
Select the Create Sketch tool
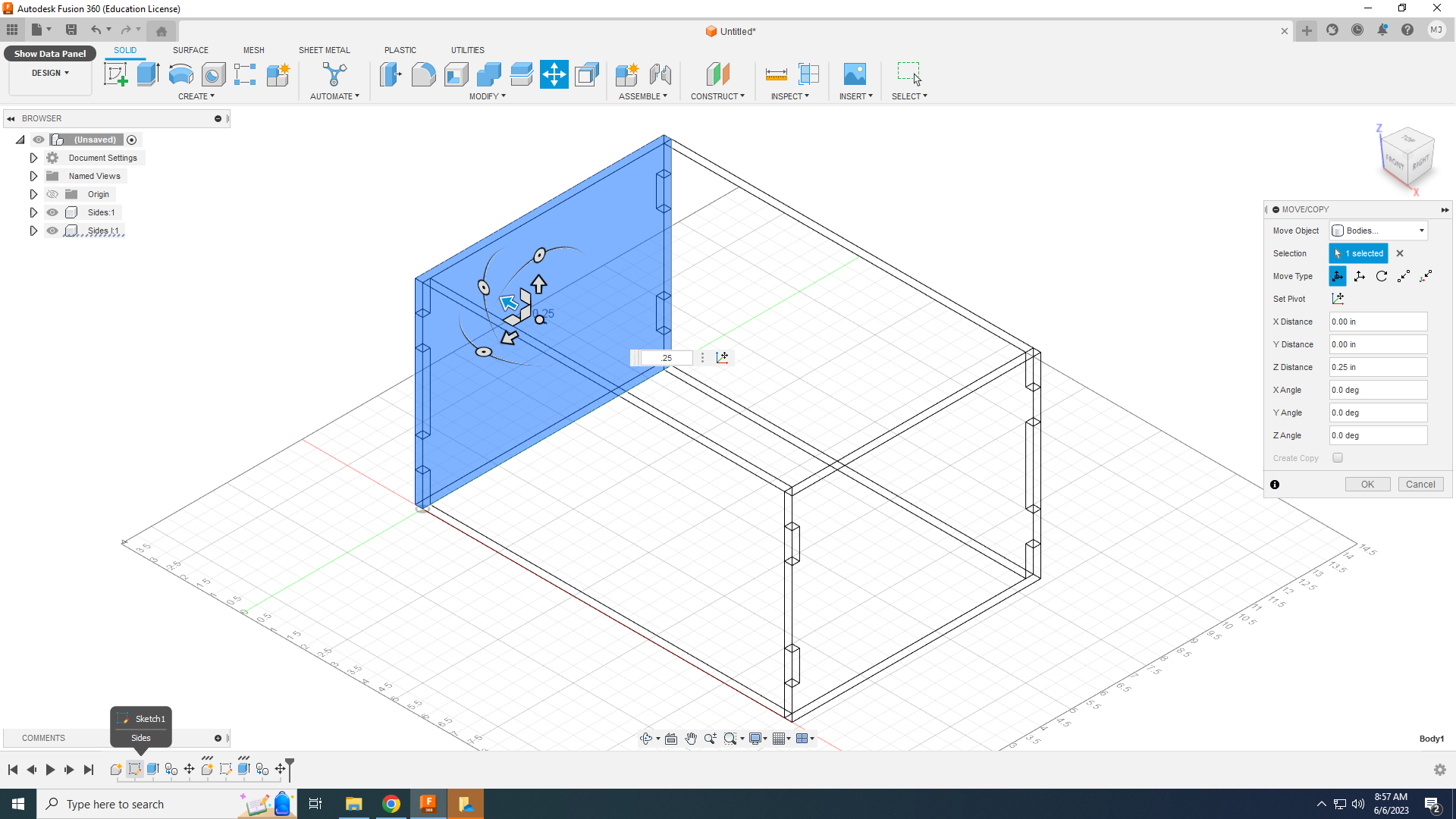(x=115, y=74)
